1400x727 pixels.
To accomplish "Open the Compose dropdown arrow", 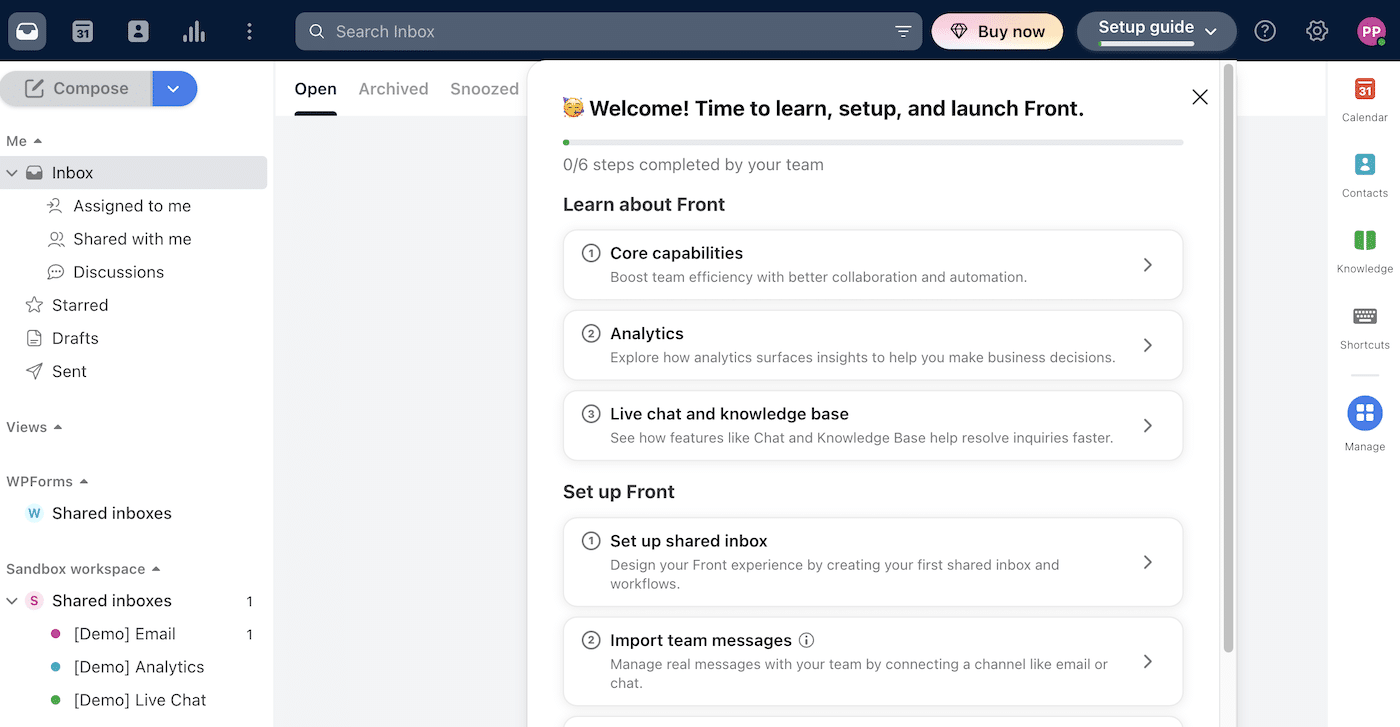I will (174, 89).
